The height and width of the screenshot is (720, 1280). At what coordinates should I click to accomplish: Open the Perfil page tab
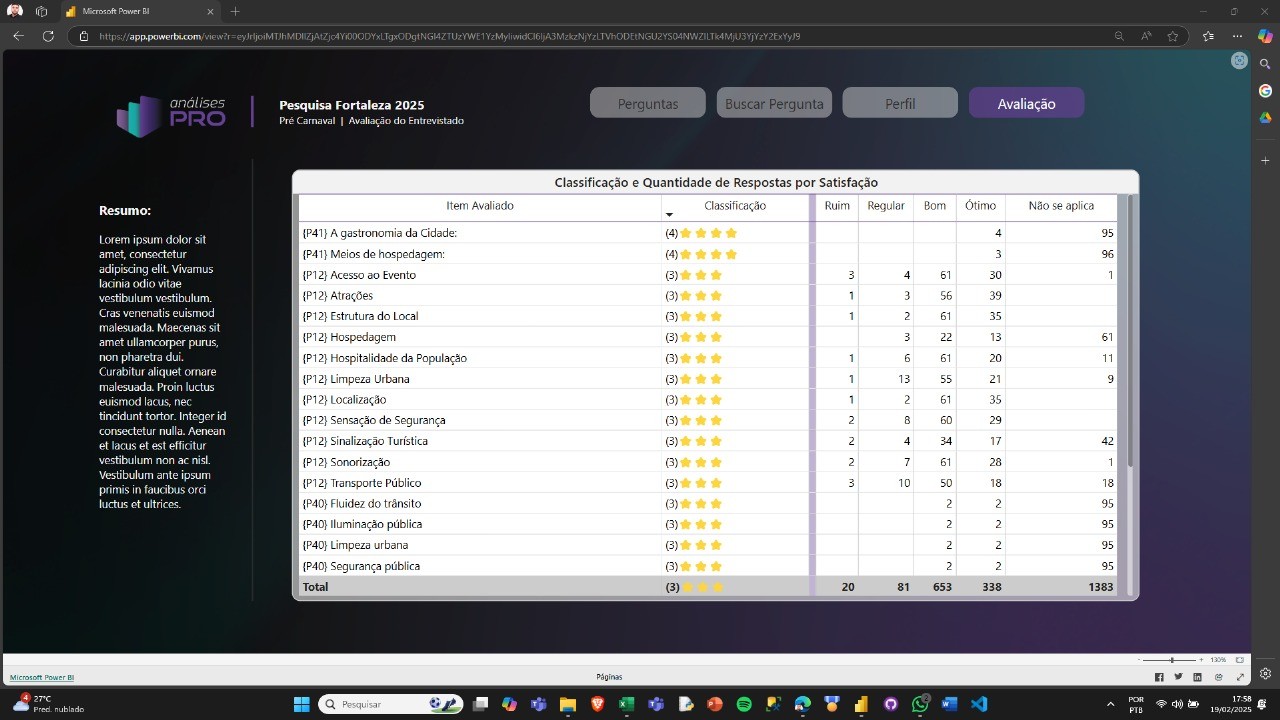900,103
